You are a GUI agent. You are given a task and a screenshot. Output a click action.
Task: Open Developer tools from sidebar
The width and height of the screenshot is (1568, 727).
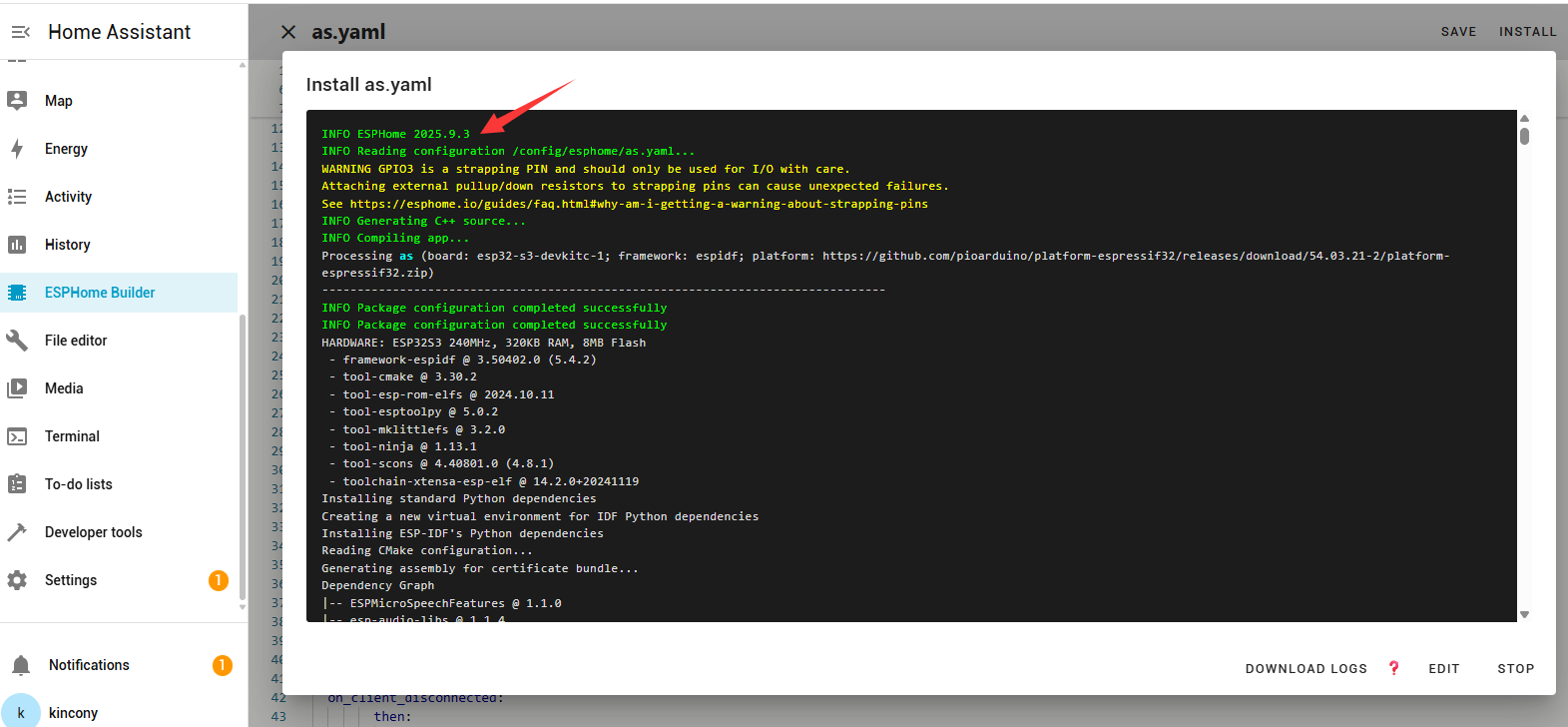[93, 532]
